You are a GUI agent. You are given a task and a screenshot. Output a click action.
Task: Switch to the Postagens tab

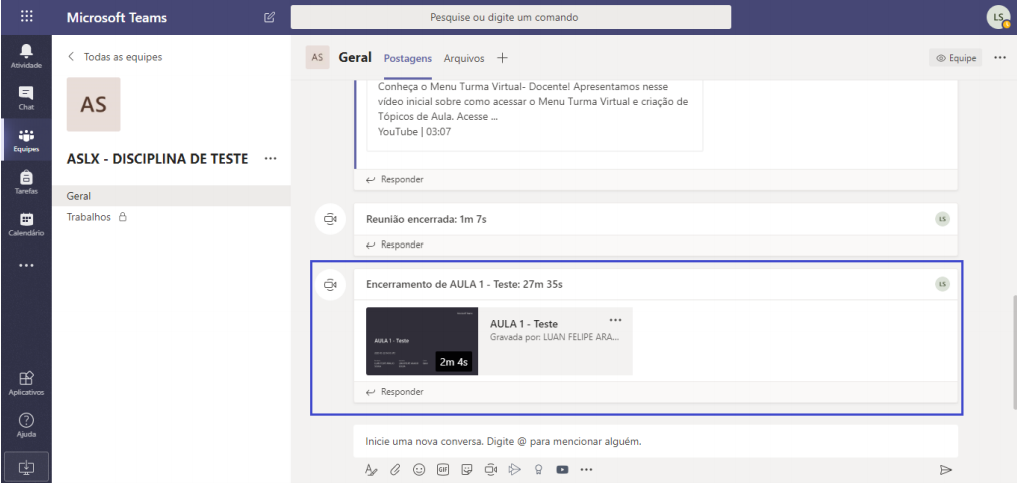pyautogui.click(x=407, y=58)
